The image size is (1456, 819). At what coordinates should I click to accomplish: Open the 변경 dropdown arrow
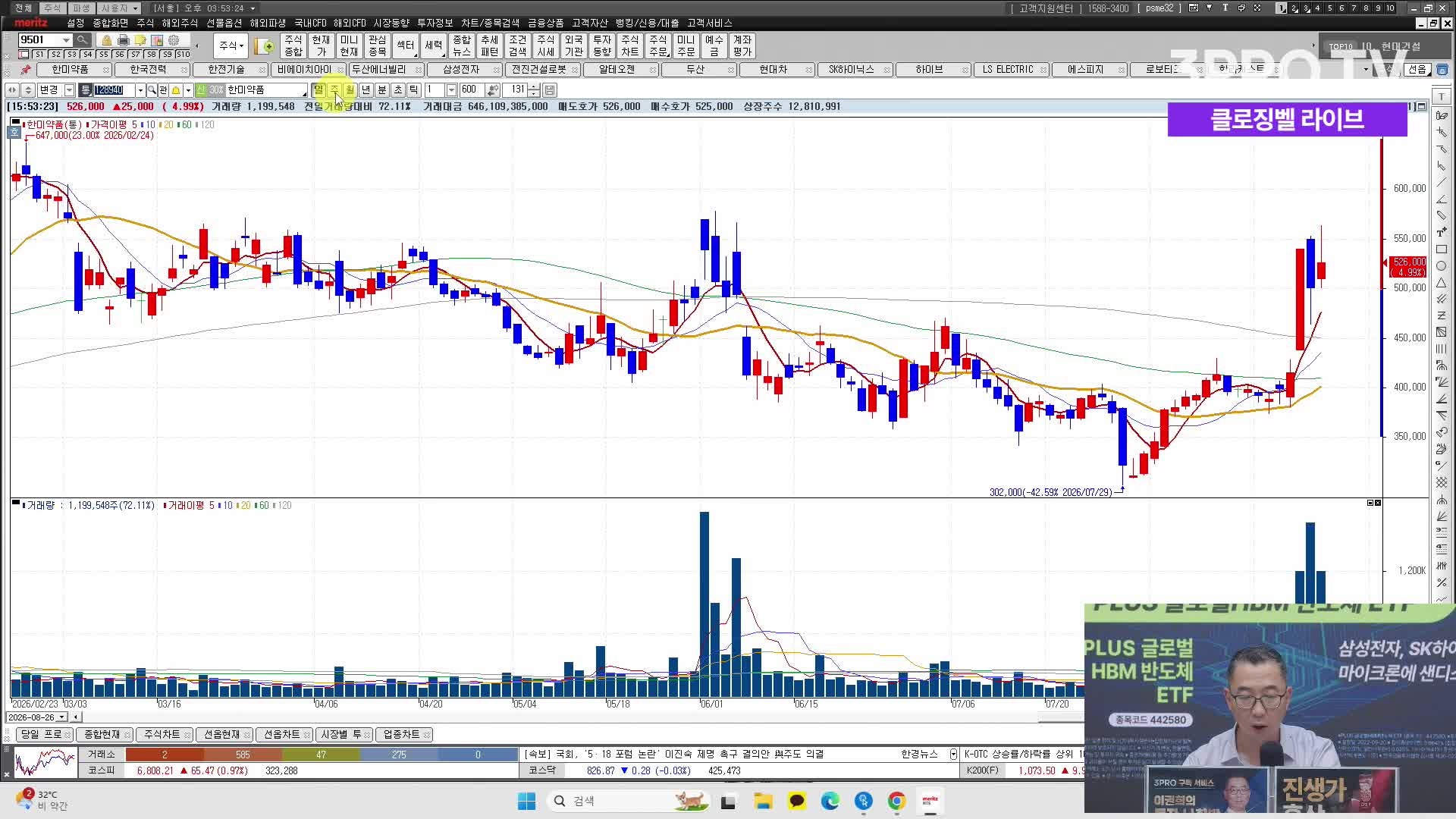[x=69, y=90]
